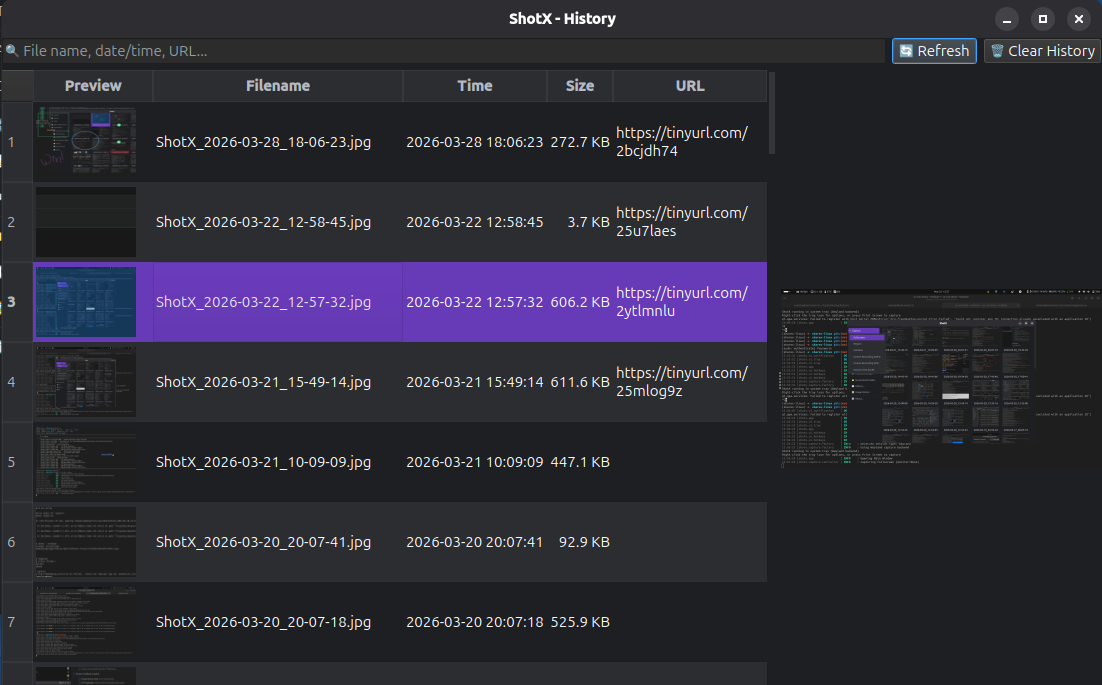Click size cell 611.6 KB
The image size is (1102, 685).
click(x=580, y=382)
